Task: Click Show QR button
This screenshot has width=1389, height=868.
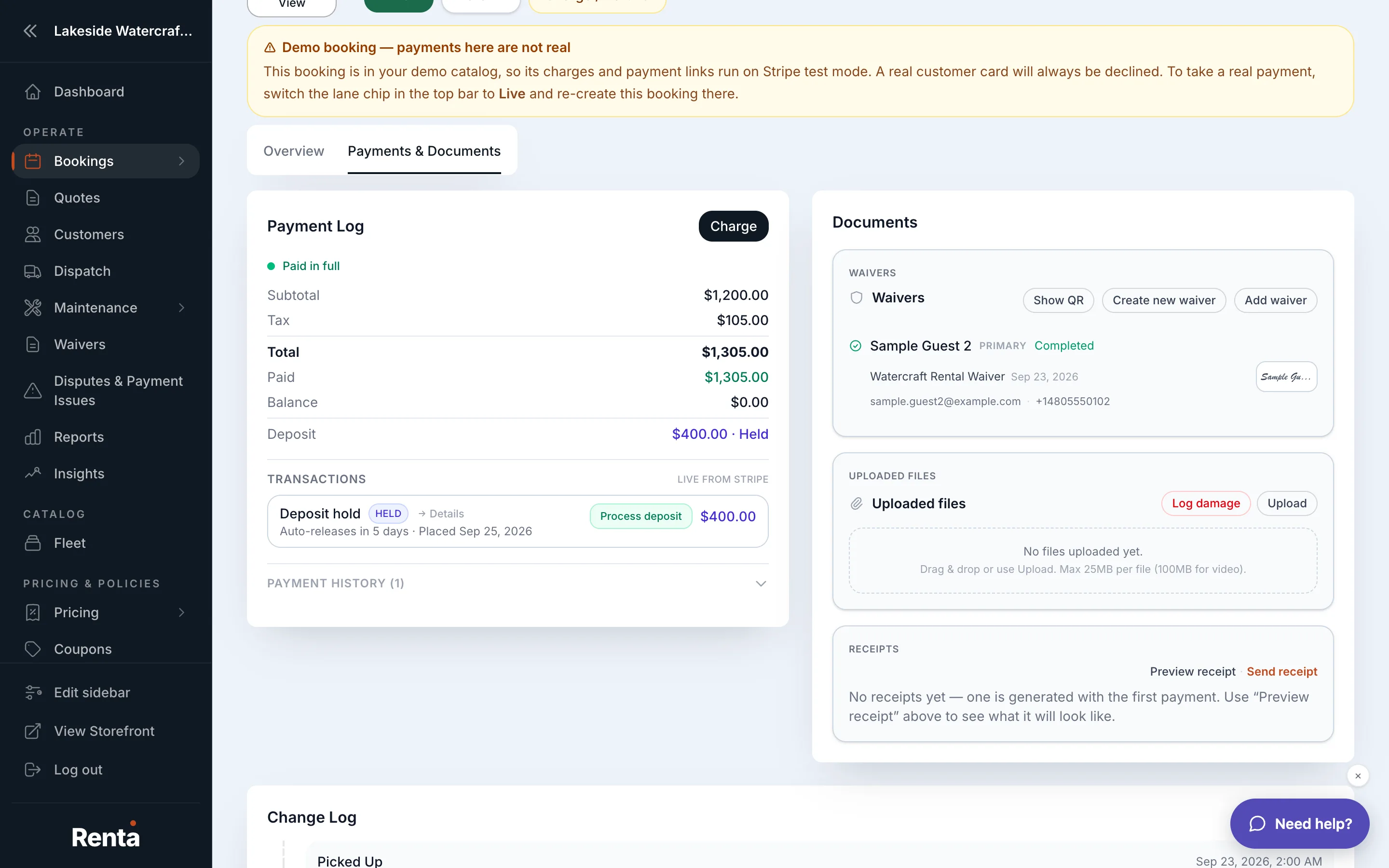Action: (x=1058, y=300)
